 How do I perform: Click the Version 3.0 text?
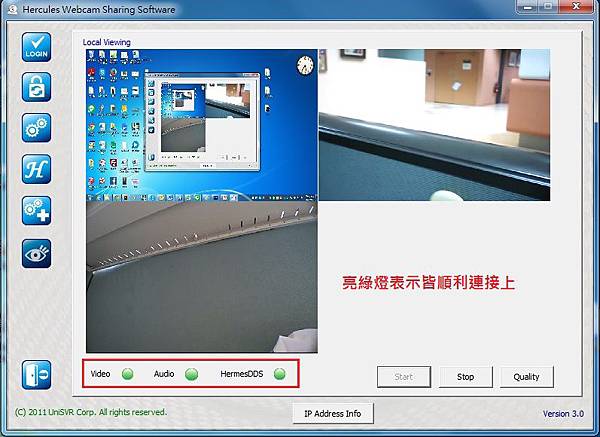(x=563, y=414)
